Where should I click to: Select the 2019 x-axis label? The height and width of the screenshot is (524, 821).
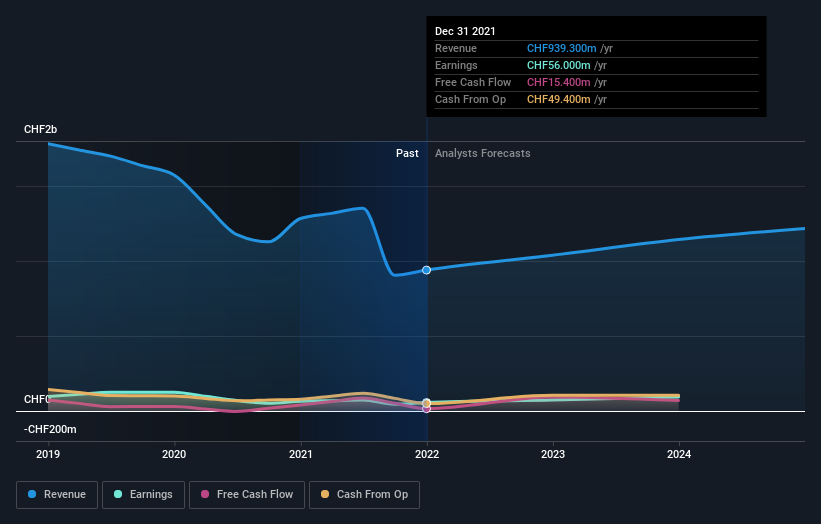[x=48, y=454]
